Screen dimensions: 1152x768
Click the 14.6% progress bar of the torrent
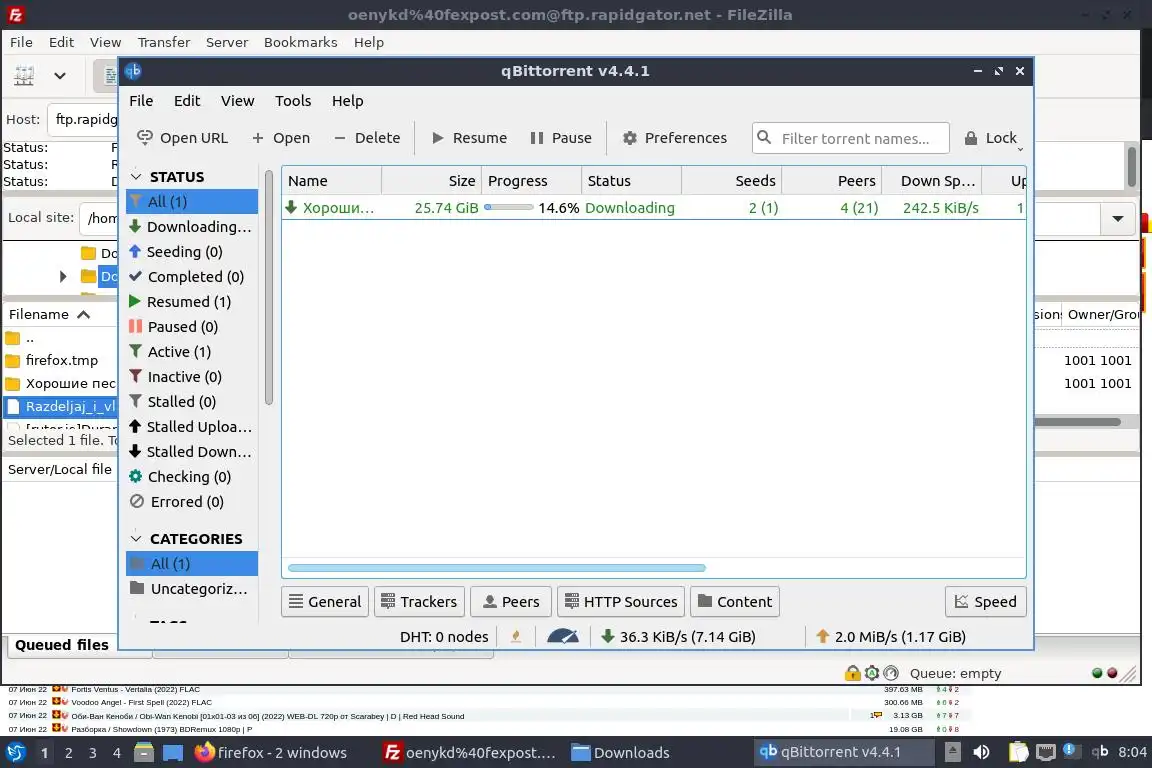(508, 208)
